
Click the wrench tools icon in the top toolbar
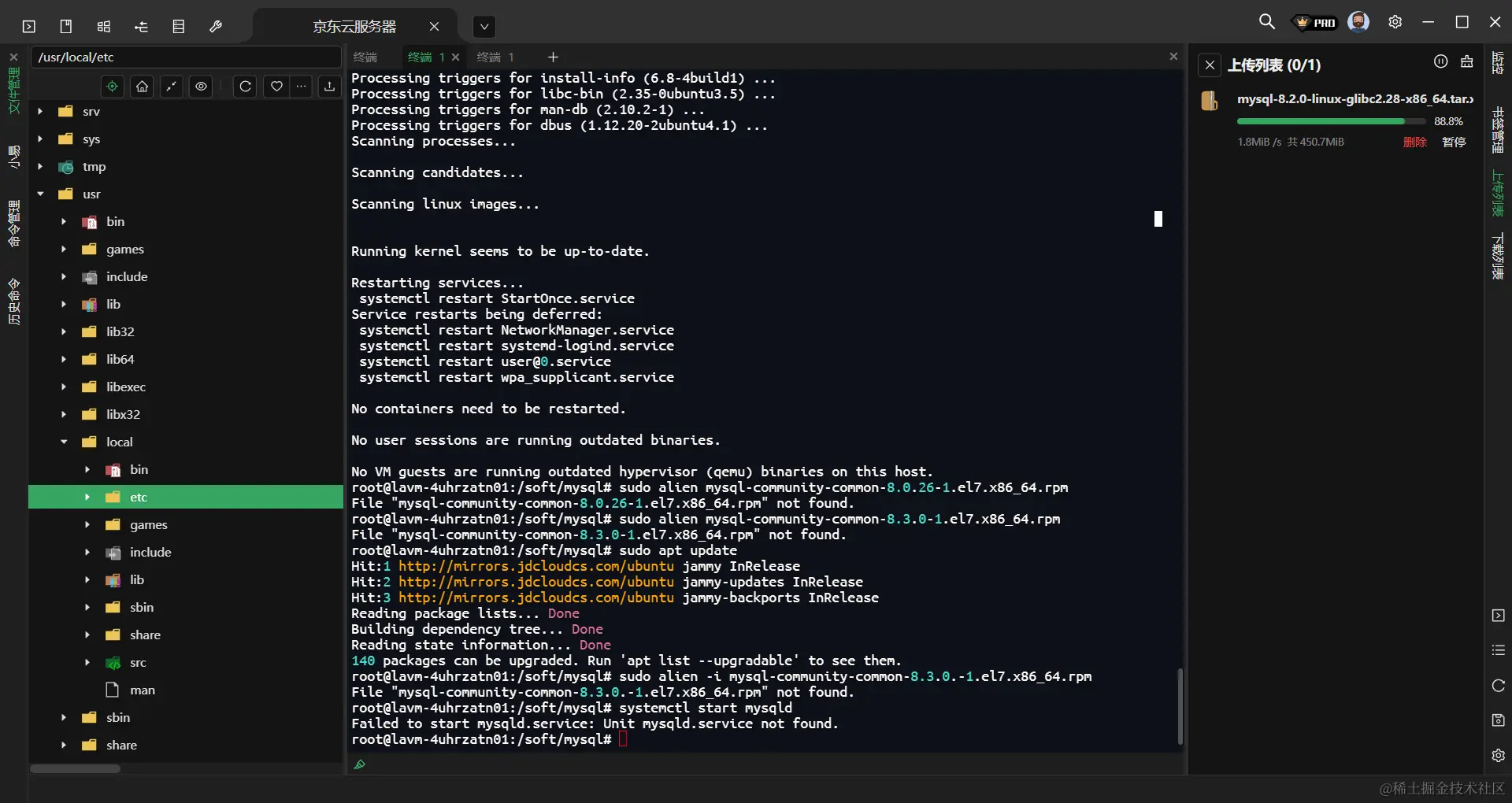click(216, 27)
